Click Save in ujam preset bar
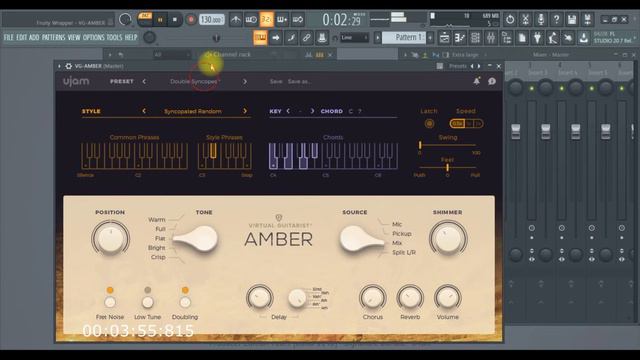Screen dimensions: 640x360 tap(276, 81)
